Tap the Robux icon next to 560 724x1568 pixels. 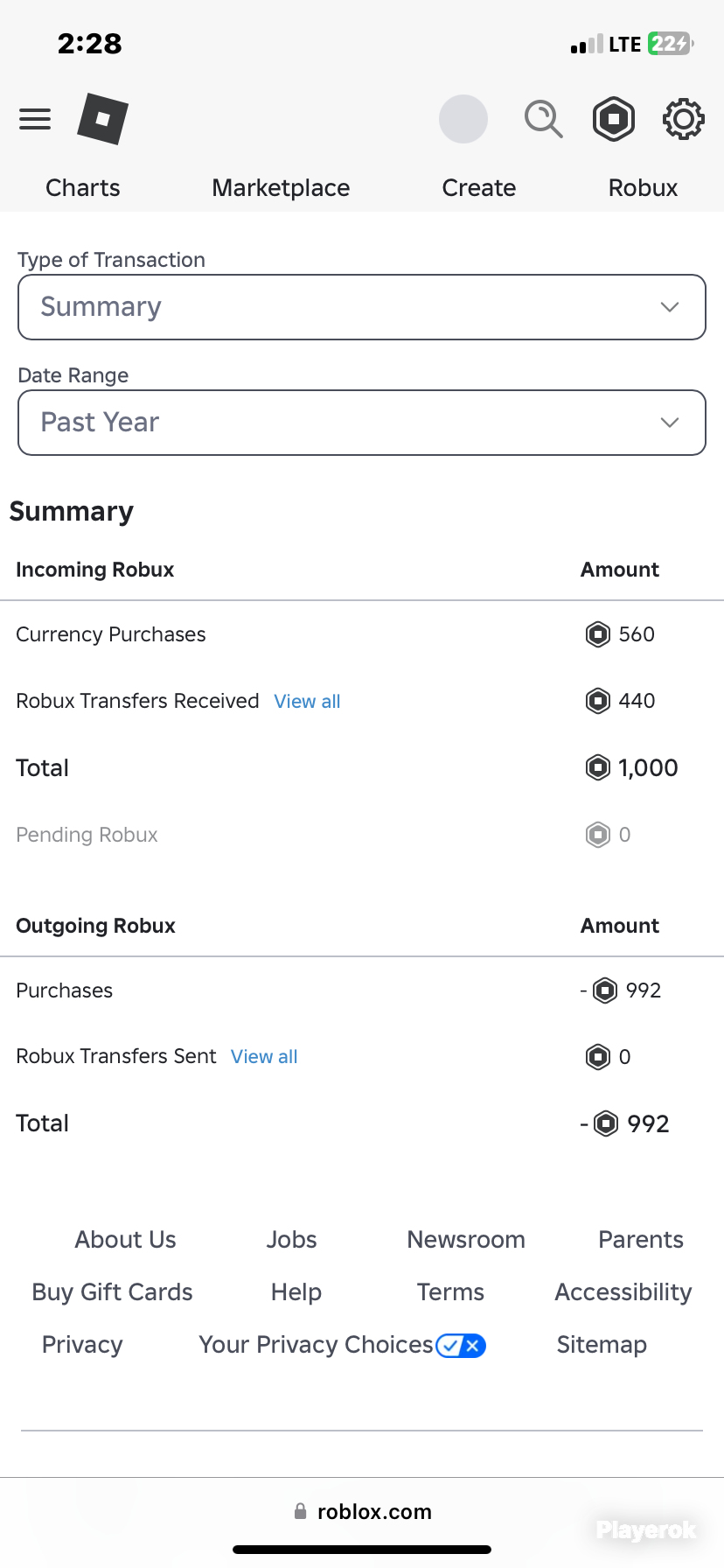pos(598,633)
